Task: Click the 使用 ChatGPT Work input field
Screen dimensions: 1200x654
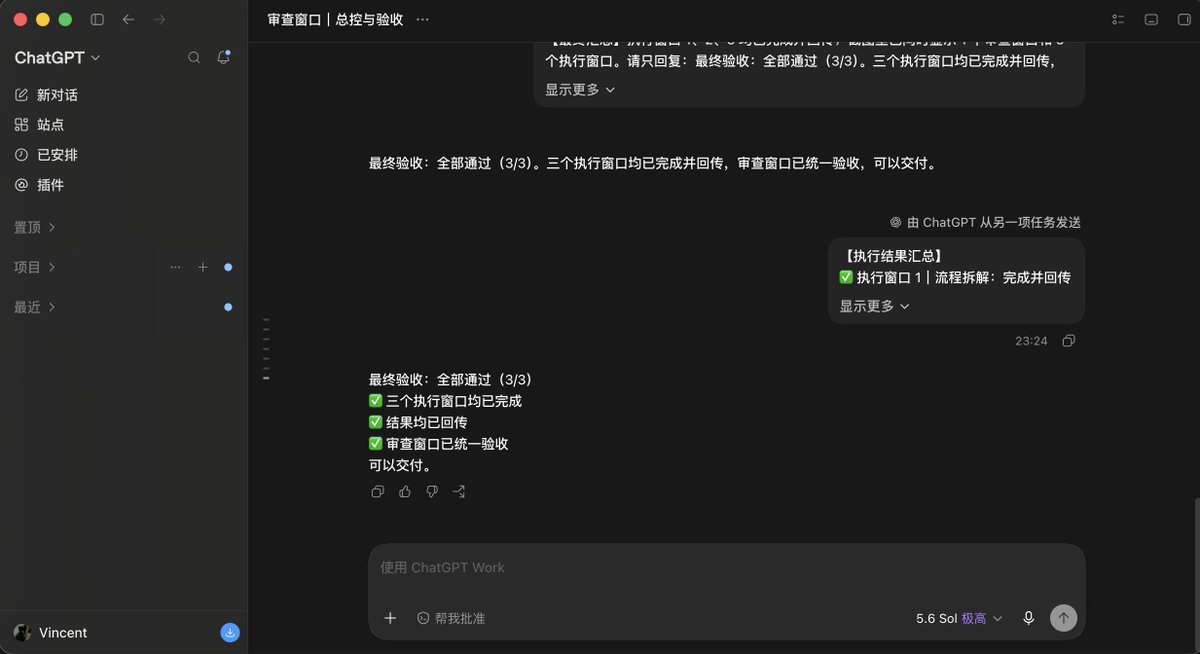Action: (726, 567)
